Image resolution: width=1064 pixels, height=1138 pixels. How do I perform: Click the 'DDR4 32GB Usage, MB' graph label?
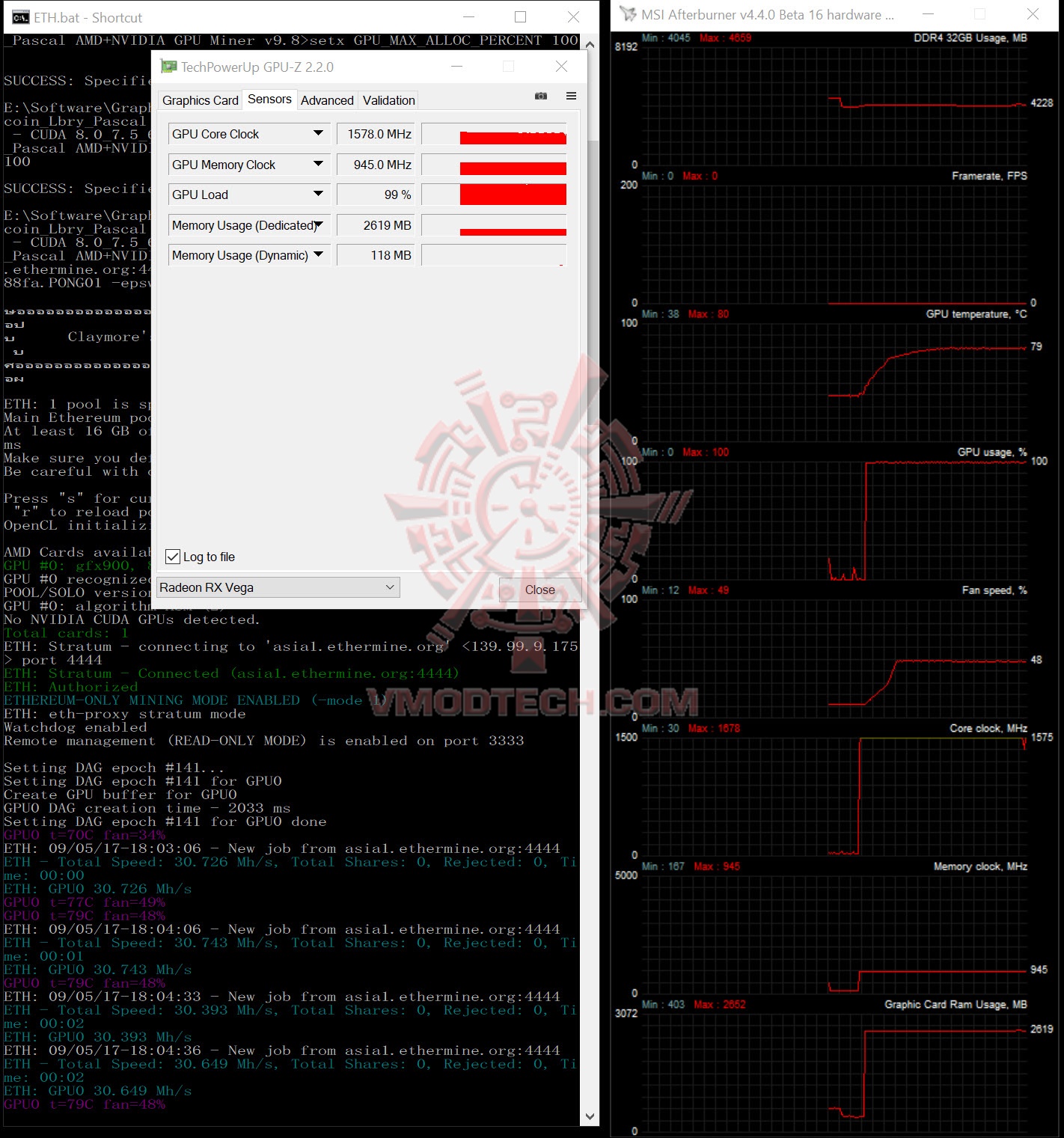click(x=970, y=37)
